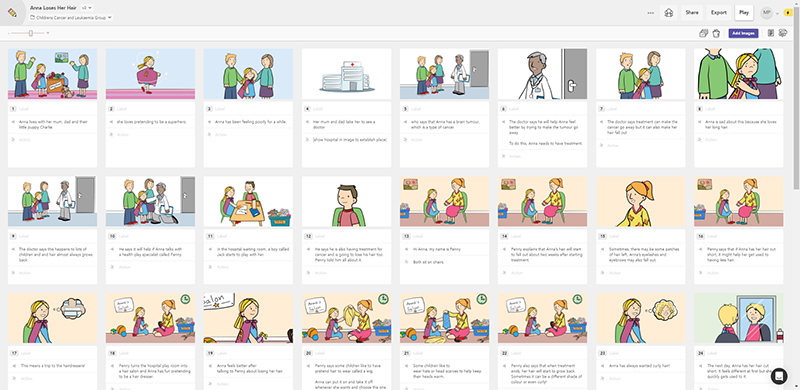Click the purple Add Images button
The height and width of the screenshot is (390, 800).
743,33
